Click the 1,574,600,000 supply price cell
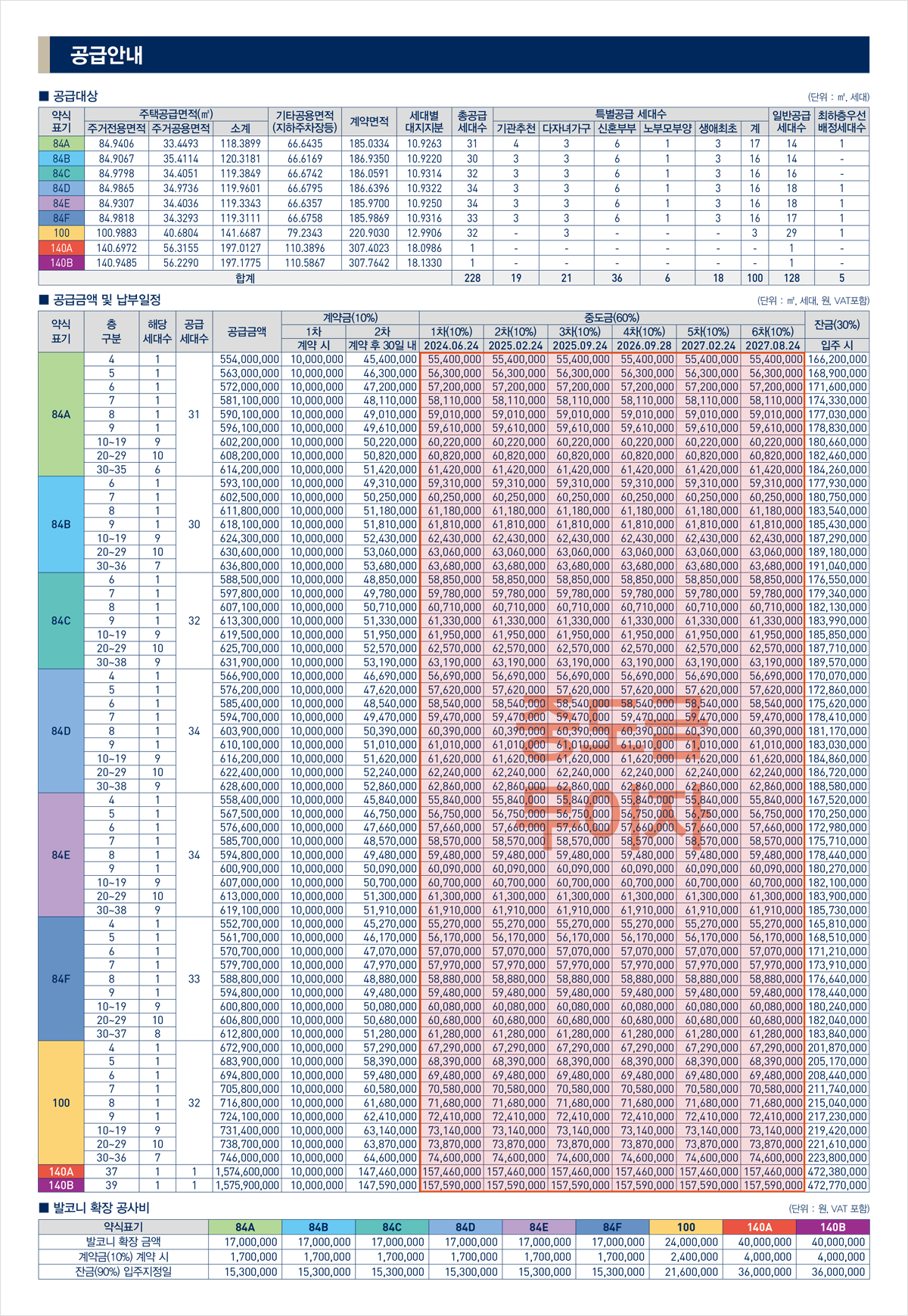 tap(247, 1172)
